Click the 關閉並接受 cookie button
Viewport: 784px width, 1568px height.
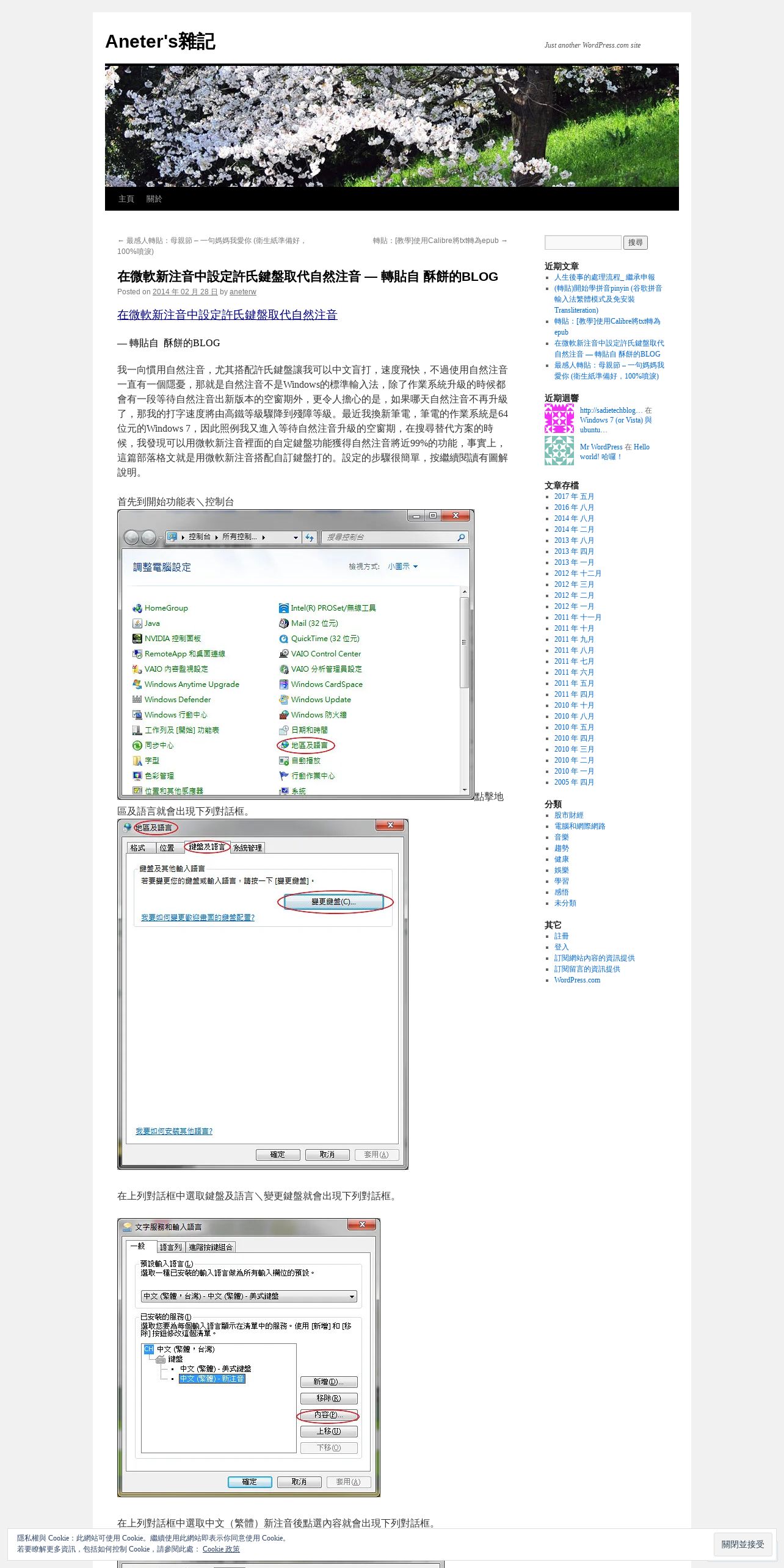[x=742, y=1544]
